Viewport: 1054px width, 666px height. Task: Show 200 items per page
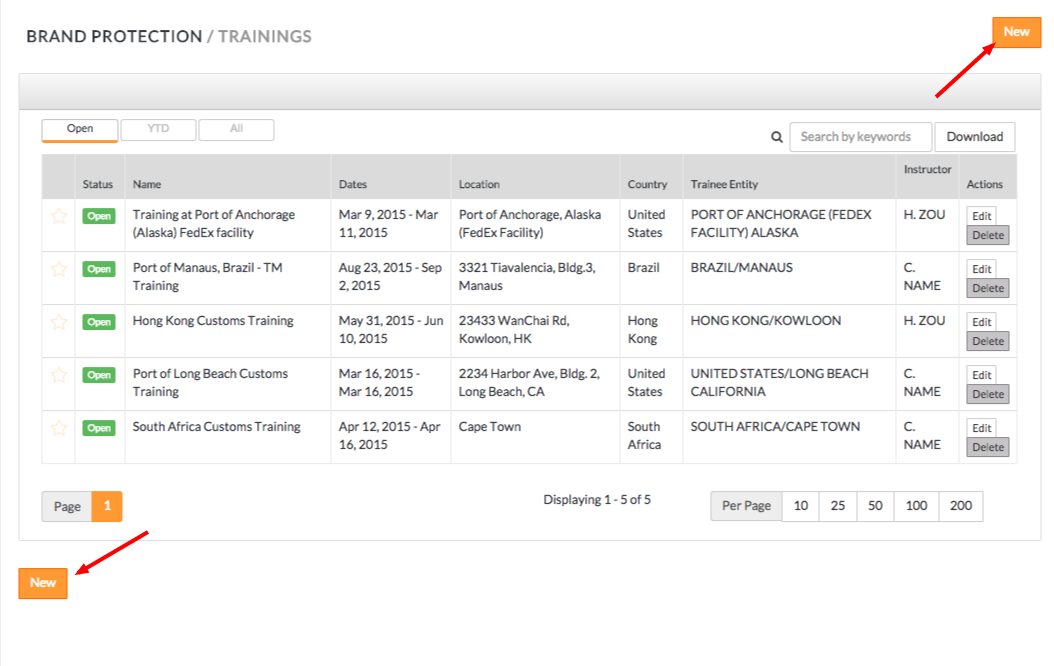click(960, 506)
